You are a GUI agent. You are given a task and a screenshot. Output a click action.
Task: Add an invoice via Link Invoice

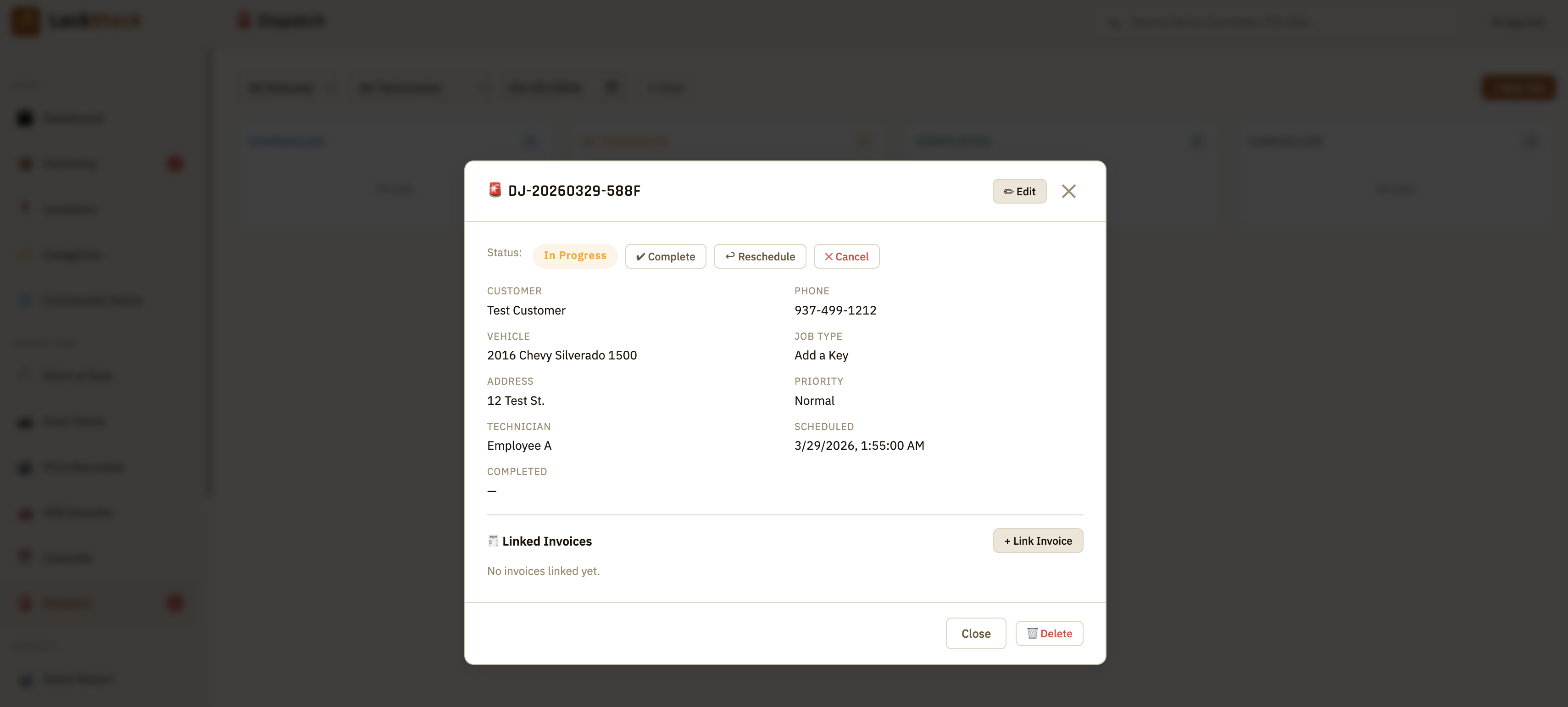1037,541
